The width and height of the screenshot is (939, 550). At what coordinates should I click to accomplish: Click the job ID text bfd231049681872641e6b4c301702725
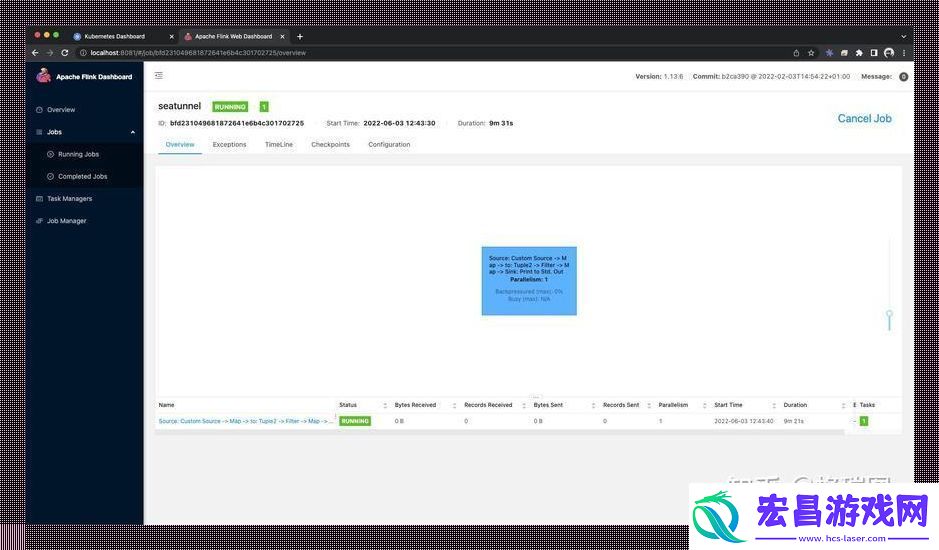point(237,123)
